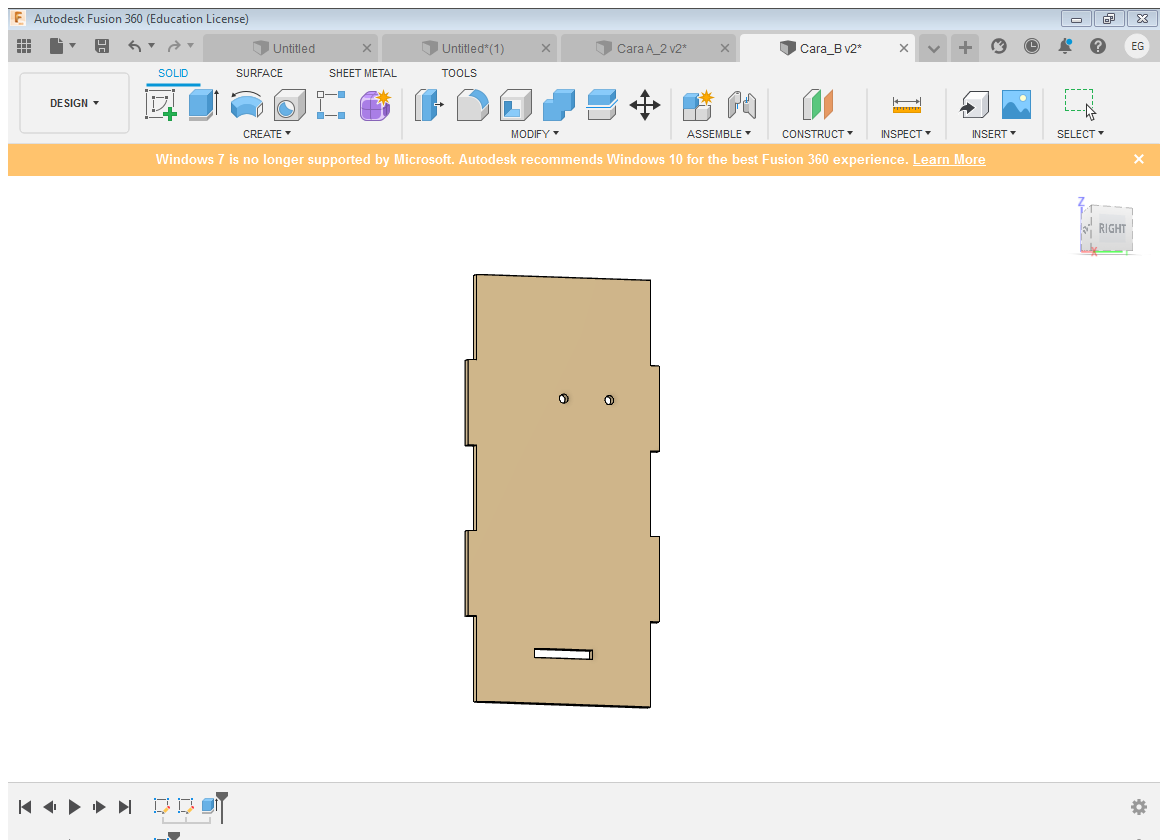Viewport: 1168px width, 840px height.
Task: Redo the last undone action
Action: pos(174,47)
